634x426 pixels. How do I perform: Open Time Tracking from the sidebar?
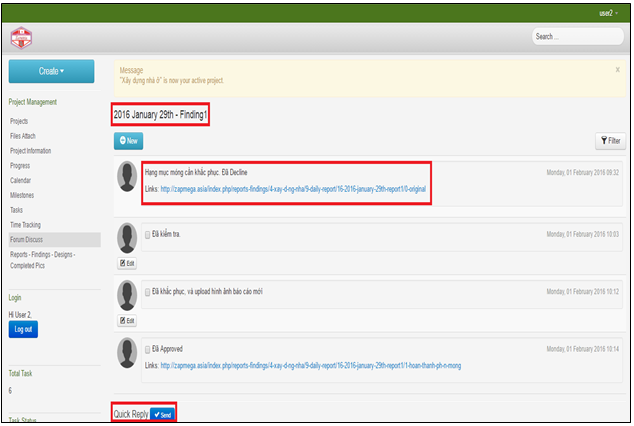[x=25, y=225]
